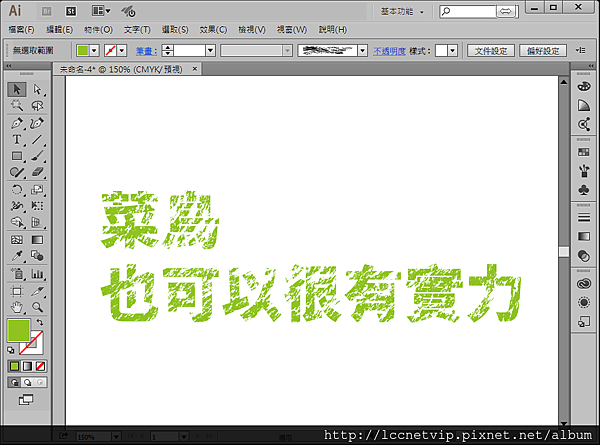Viewport: 600px width, 445px height.
Task: Open brush definition dropdown
Action: point(362,51)
